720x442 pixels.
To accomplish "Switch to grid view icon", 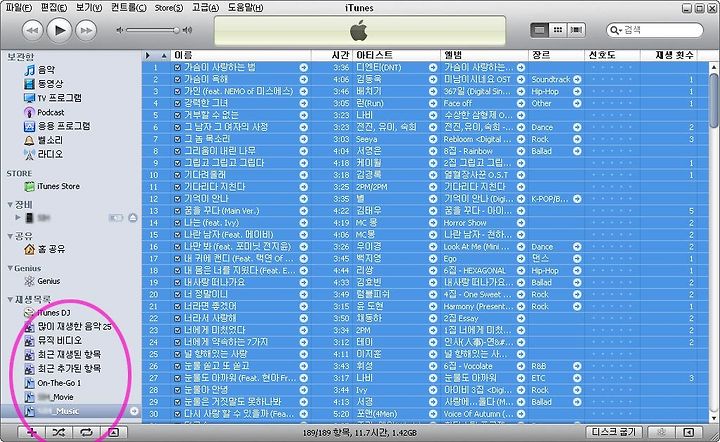I will coord(557,30).
